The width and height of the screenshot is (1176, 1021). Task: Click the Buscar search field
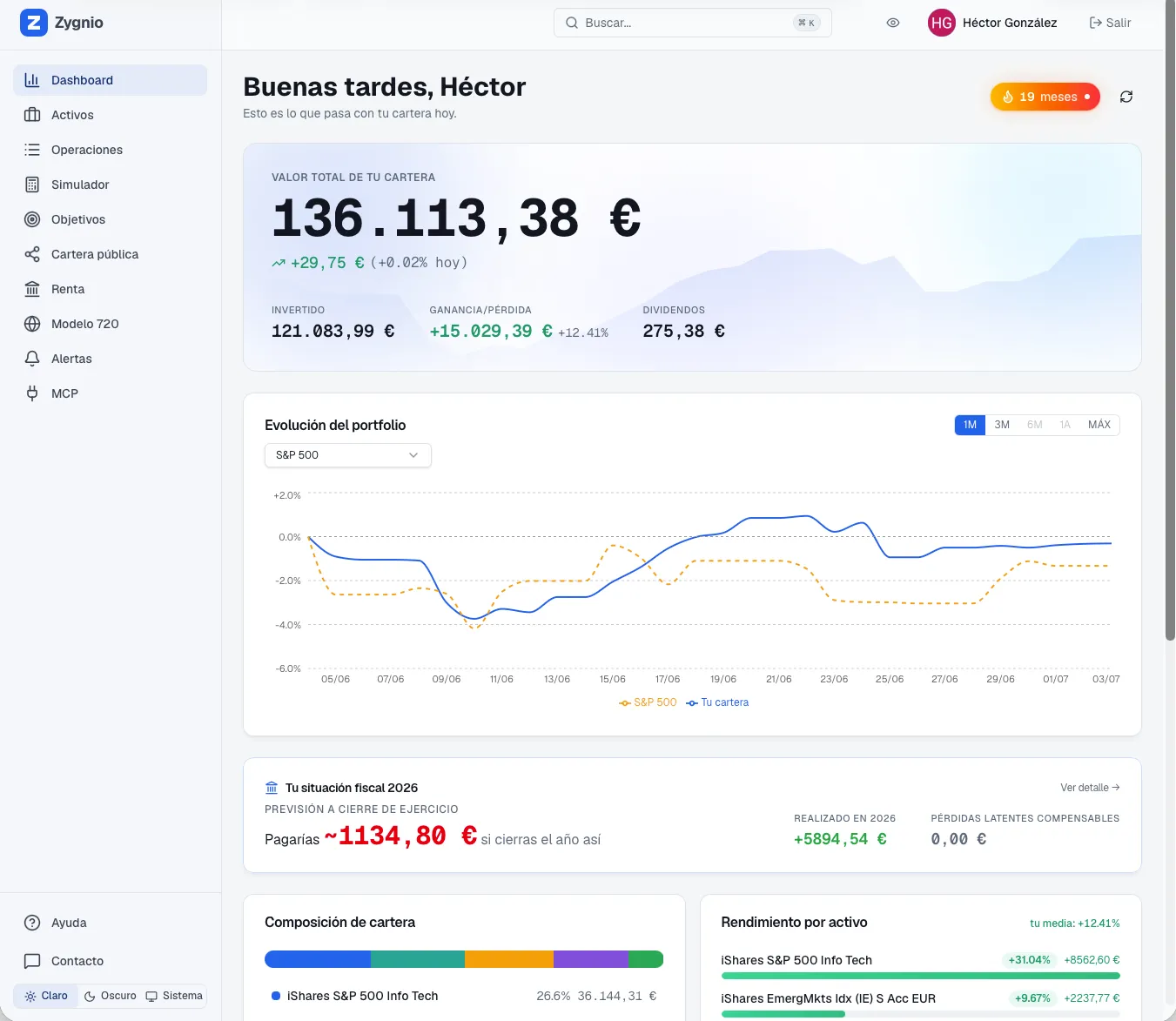pos(693,23)
